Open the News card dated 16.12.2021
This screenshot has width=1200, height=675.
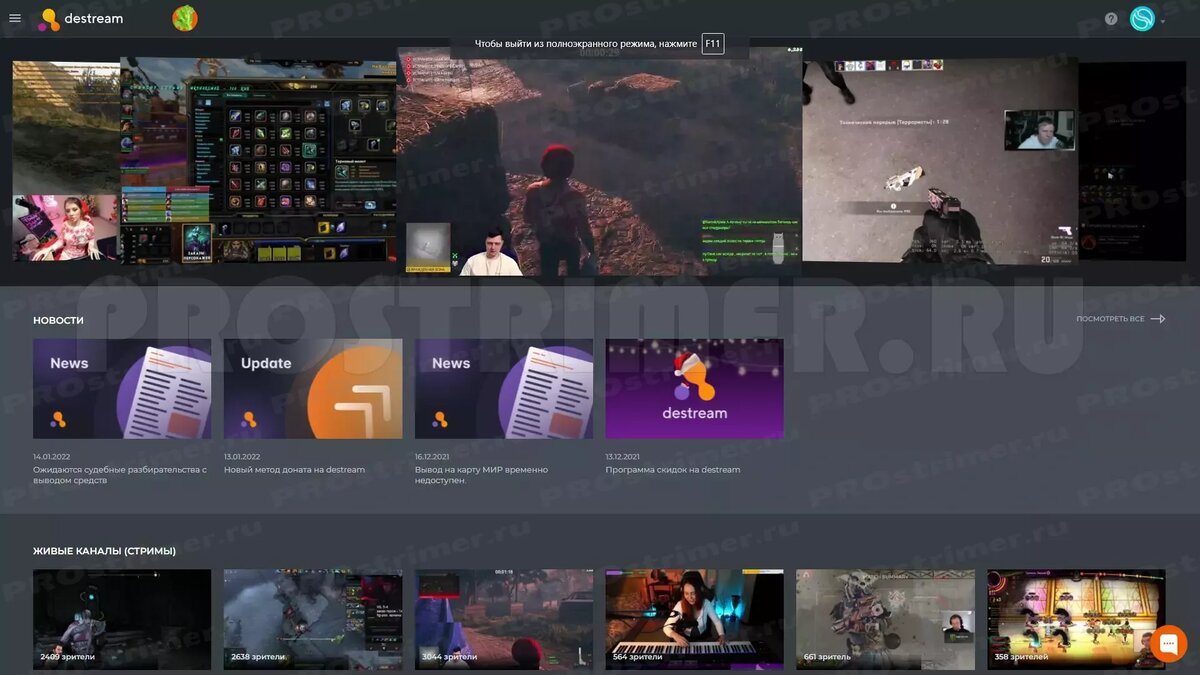(504, 389)
